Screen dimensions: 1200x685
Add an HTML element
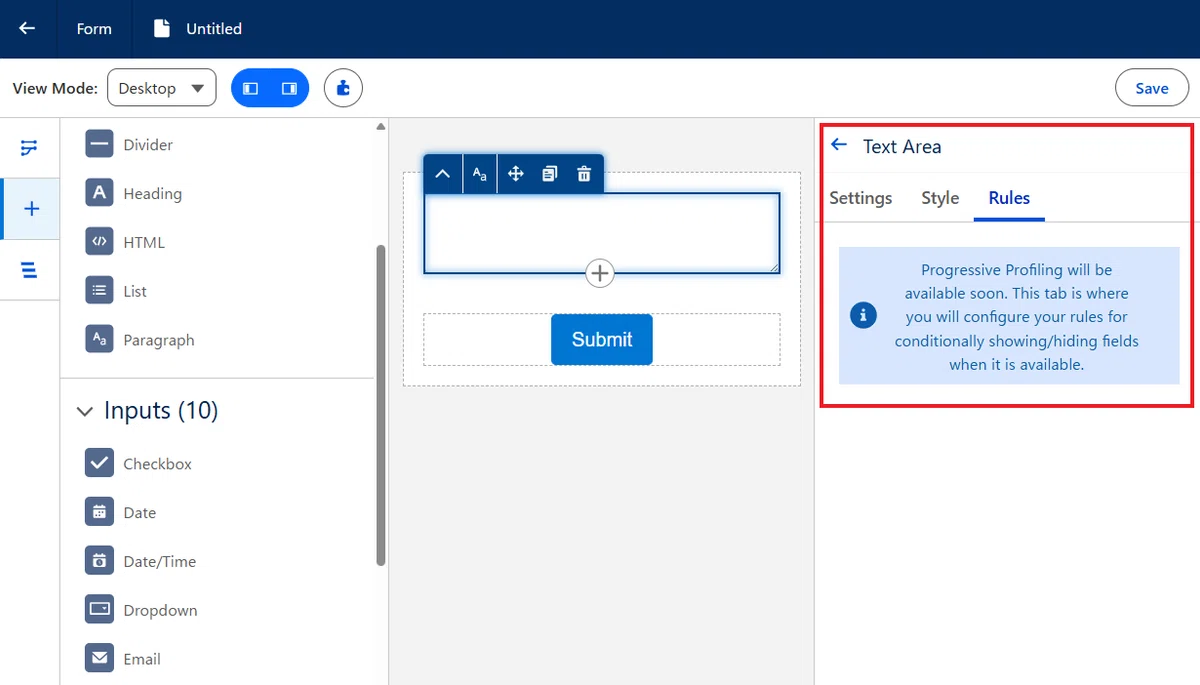point(126,242)
